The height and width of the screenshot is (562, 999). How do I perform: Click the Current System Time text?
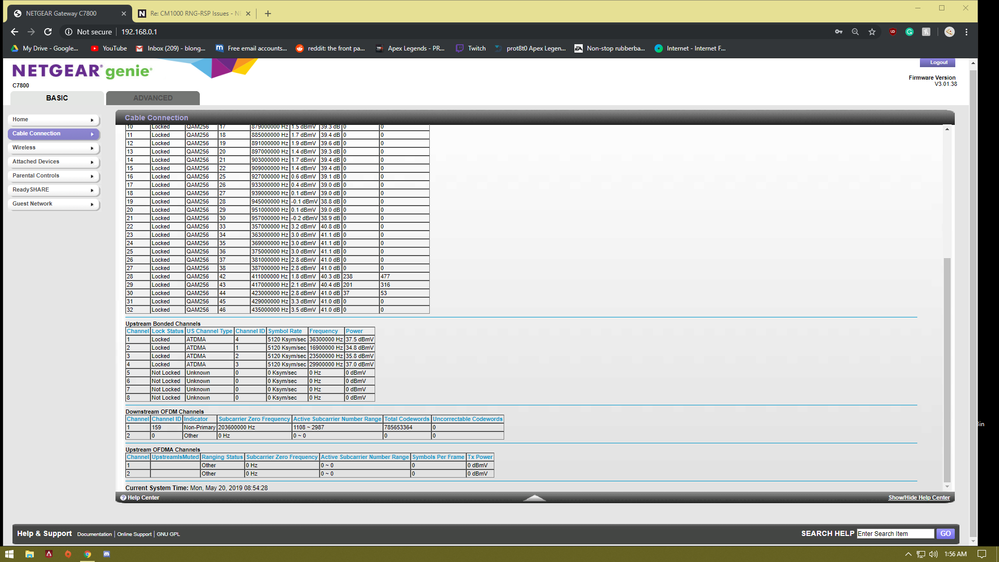pos(196,488)
